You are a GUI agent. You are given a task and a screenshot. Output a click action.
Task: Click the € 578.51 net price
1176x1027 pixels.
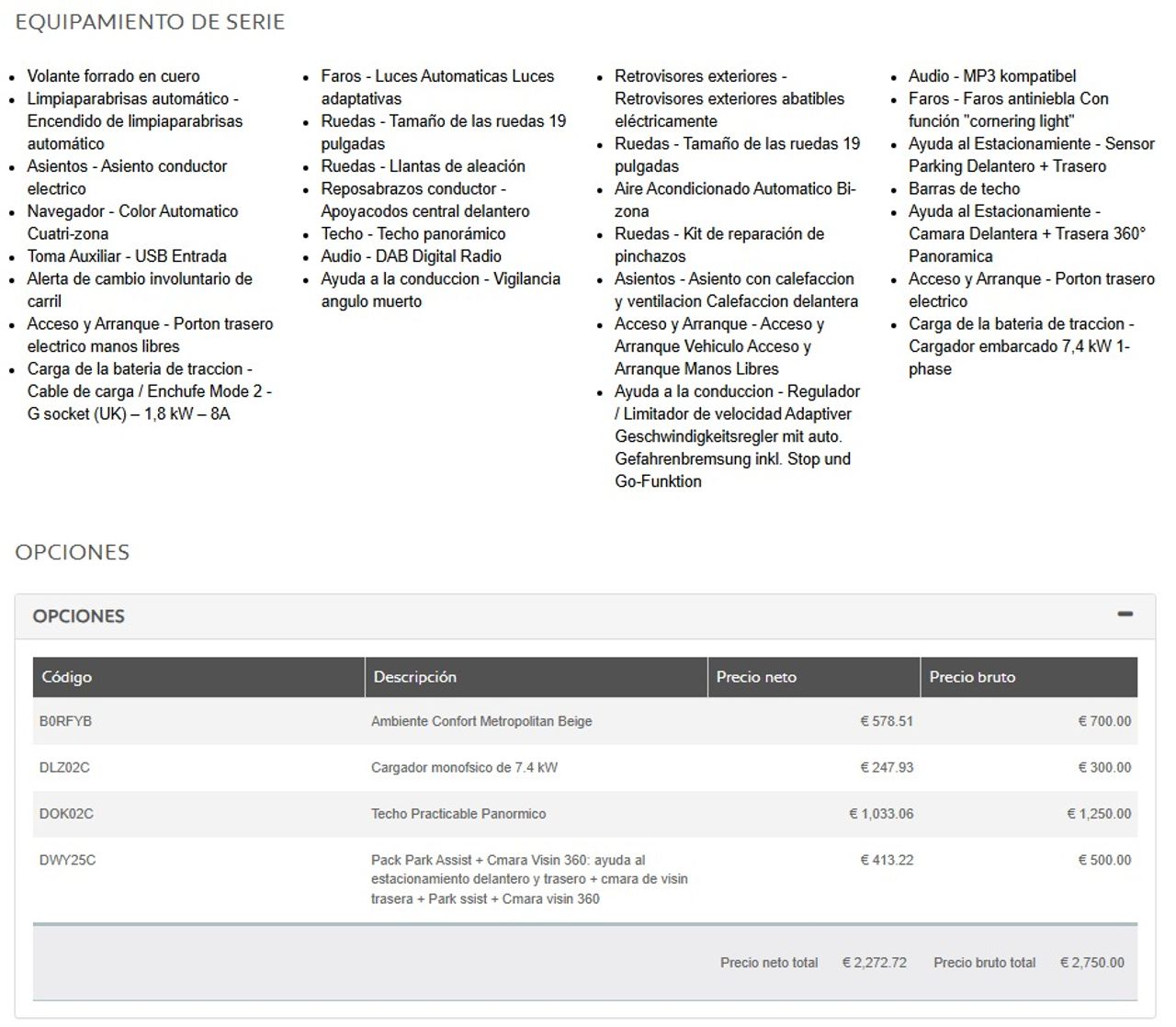pos(887,721)
